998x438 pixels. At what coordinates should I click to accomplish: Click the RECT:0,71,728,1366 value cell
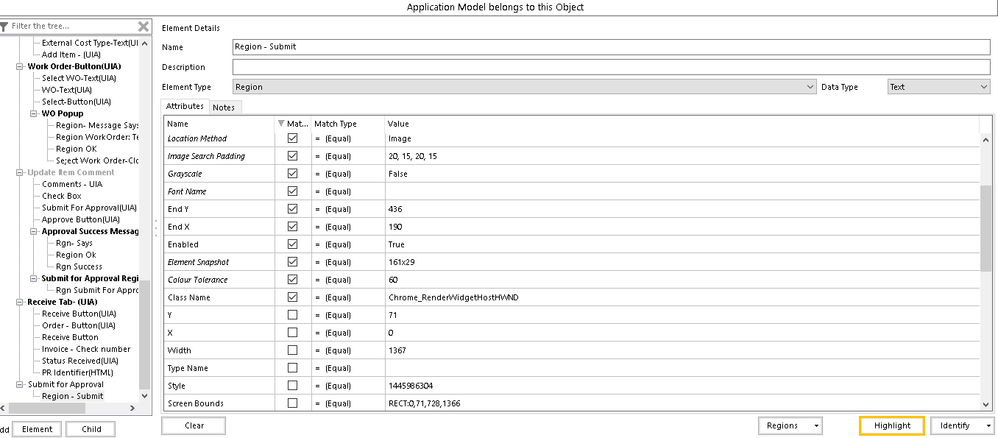(x=681, y=404)
